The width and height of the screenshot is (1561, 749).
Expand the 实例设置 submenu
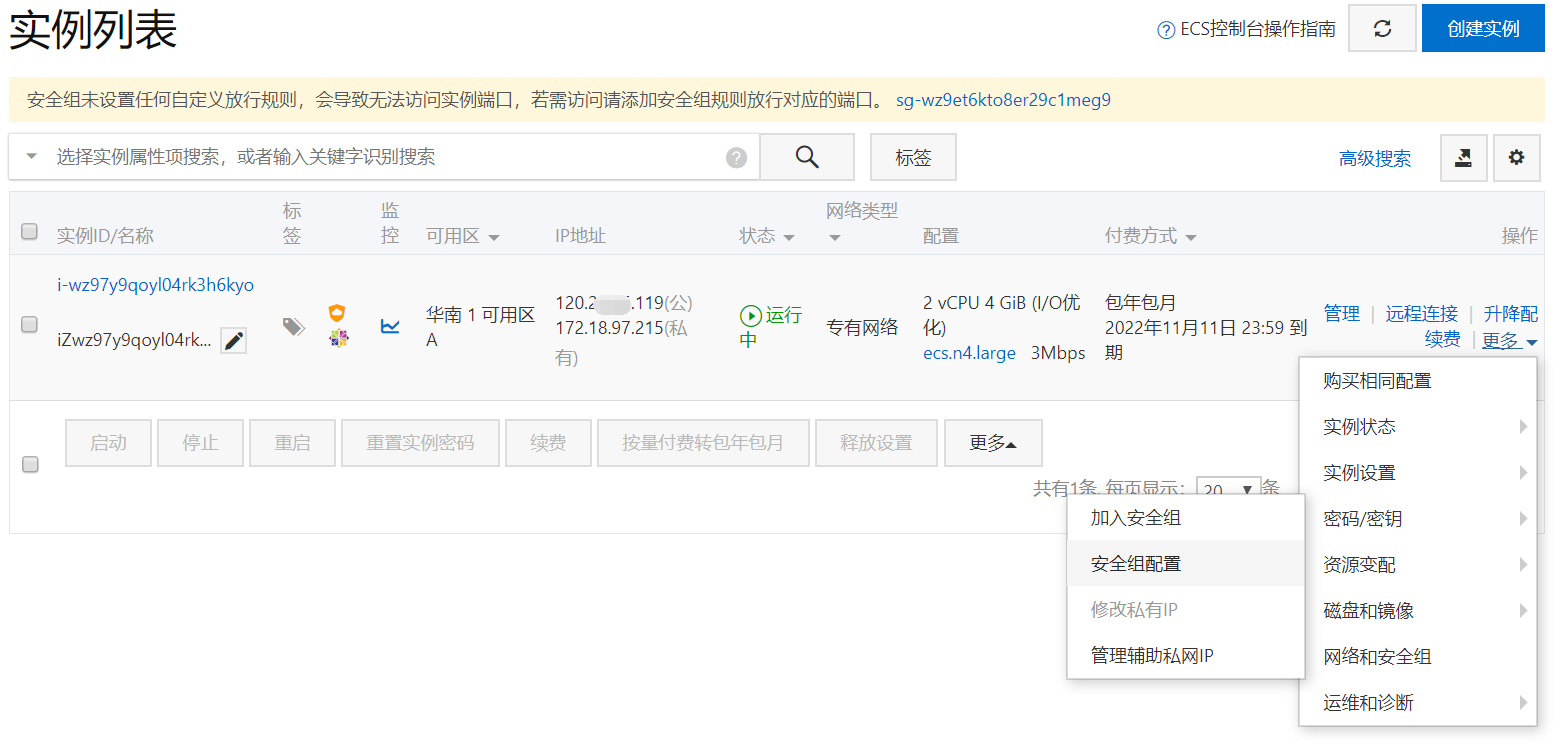tap(1418, 473)
